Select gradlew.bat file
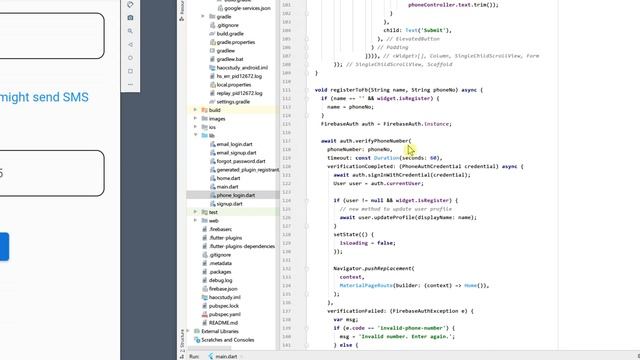 coord(227,59)
